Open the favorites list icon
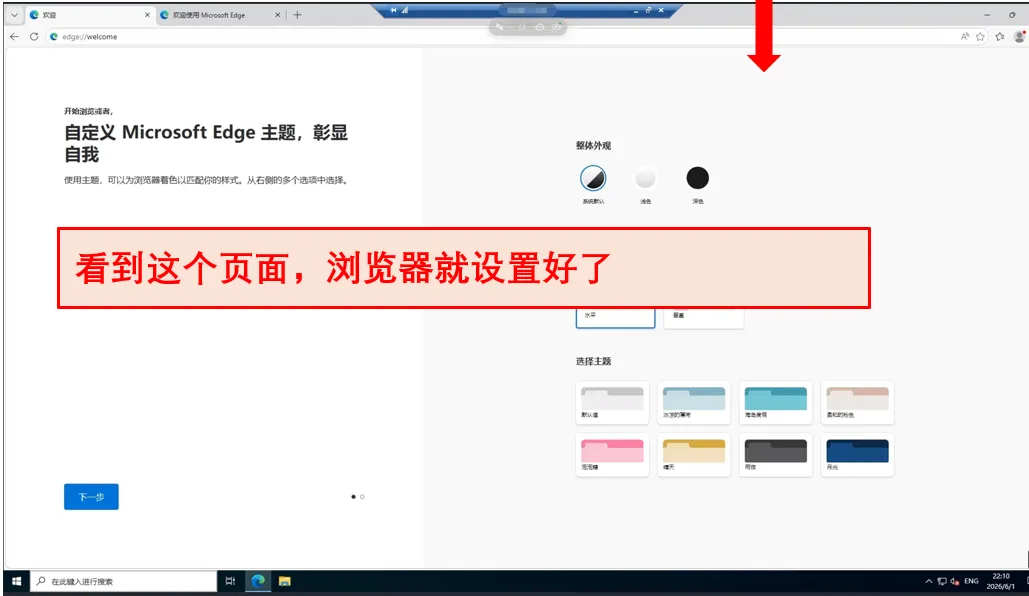This screenshot has width=1029, height=596. tap(999, 37)
